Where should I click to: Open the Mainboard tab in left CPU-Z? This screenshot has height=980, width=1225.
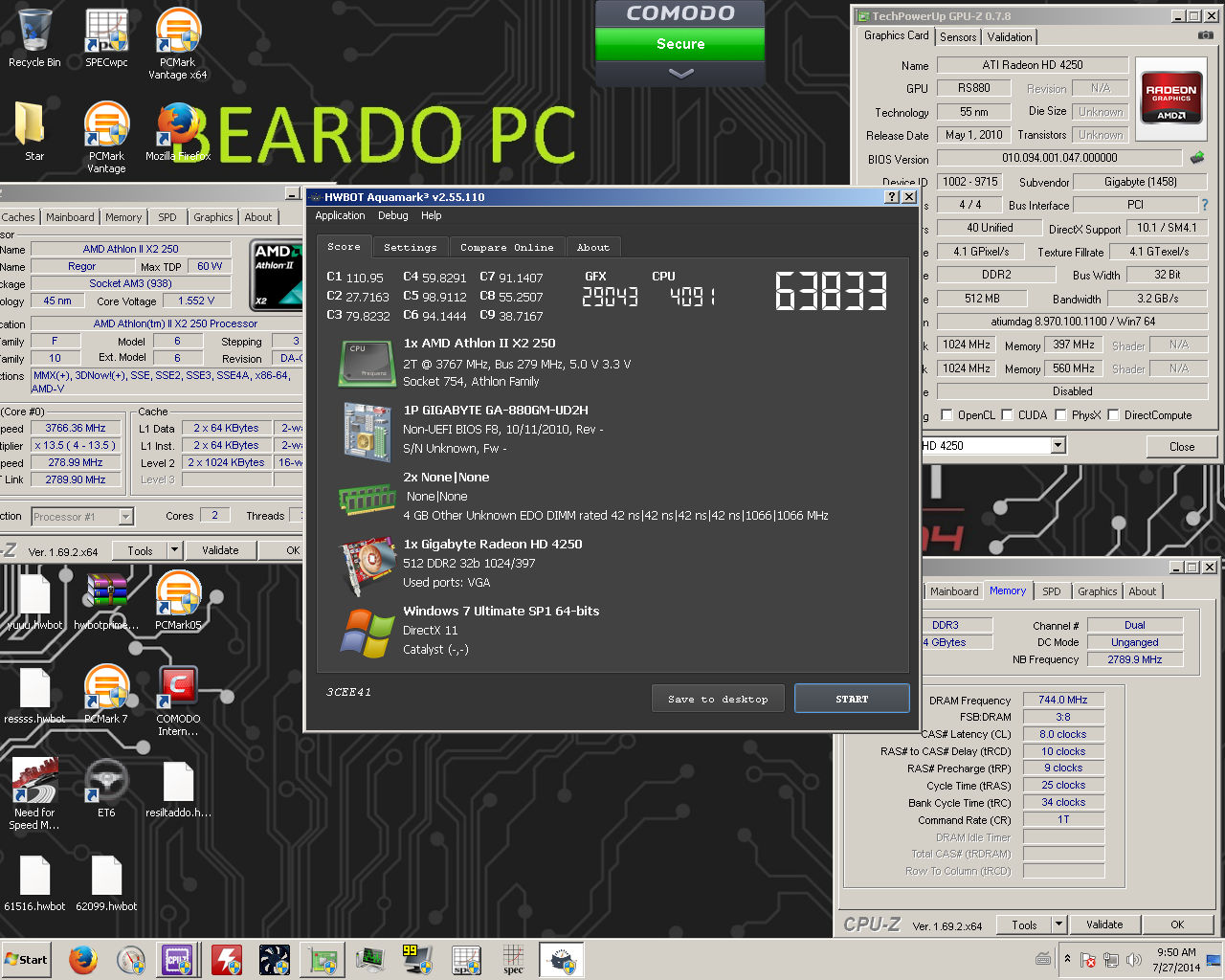pyautogui.click(x=70, y=217)
